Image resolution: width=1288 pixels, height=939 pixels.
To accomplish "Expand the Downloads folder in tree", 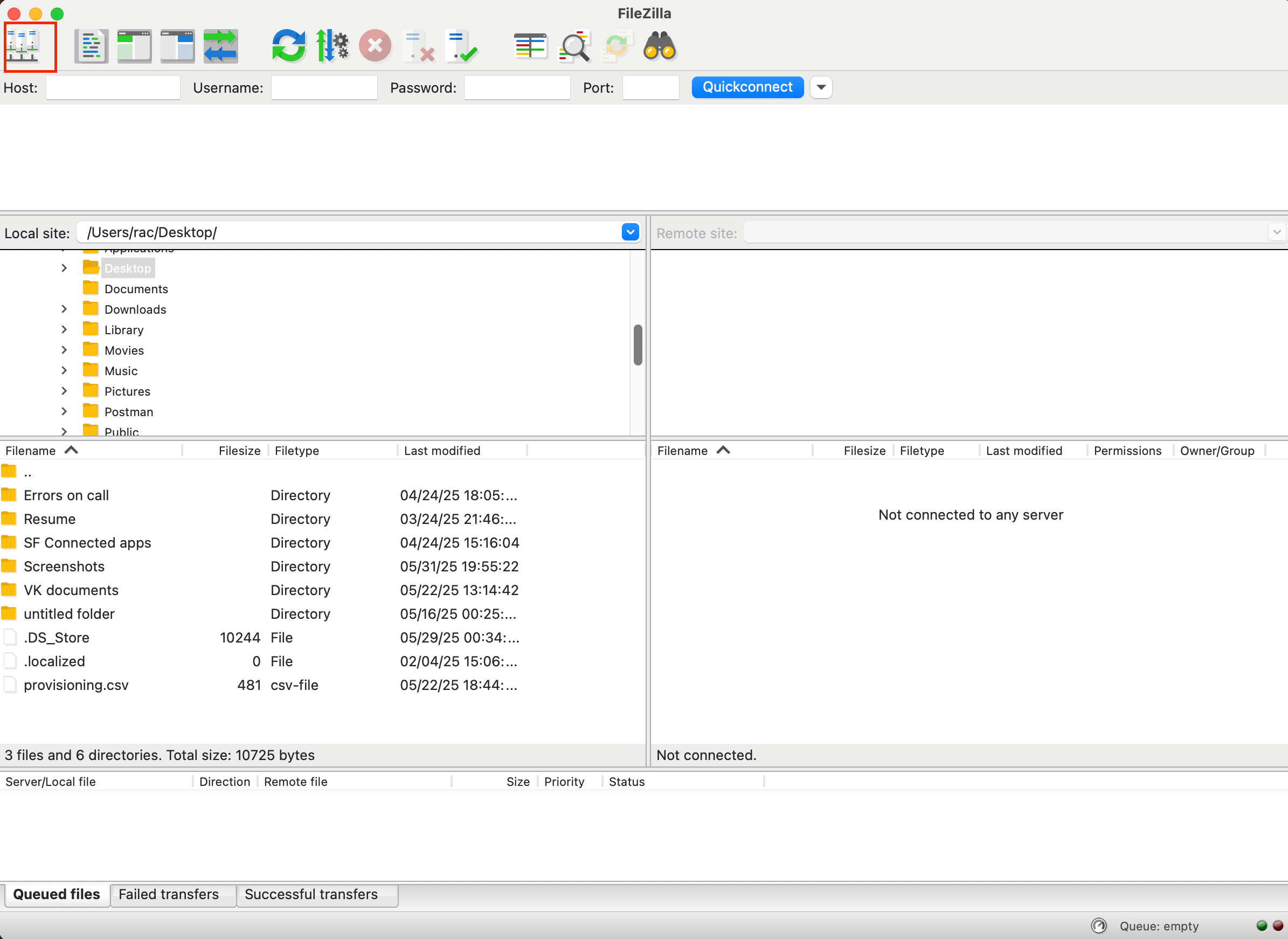I will pos(64,309).
